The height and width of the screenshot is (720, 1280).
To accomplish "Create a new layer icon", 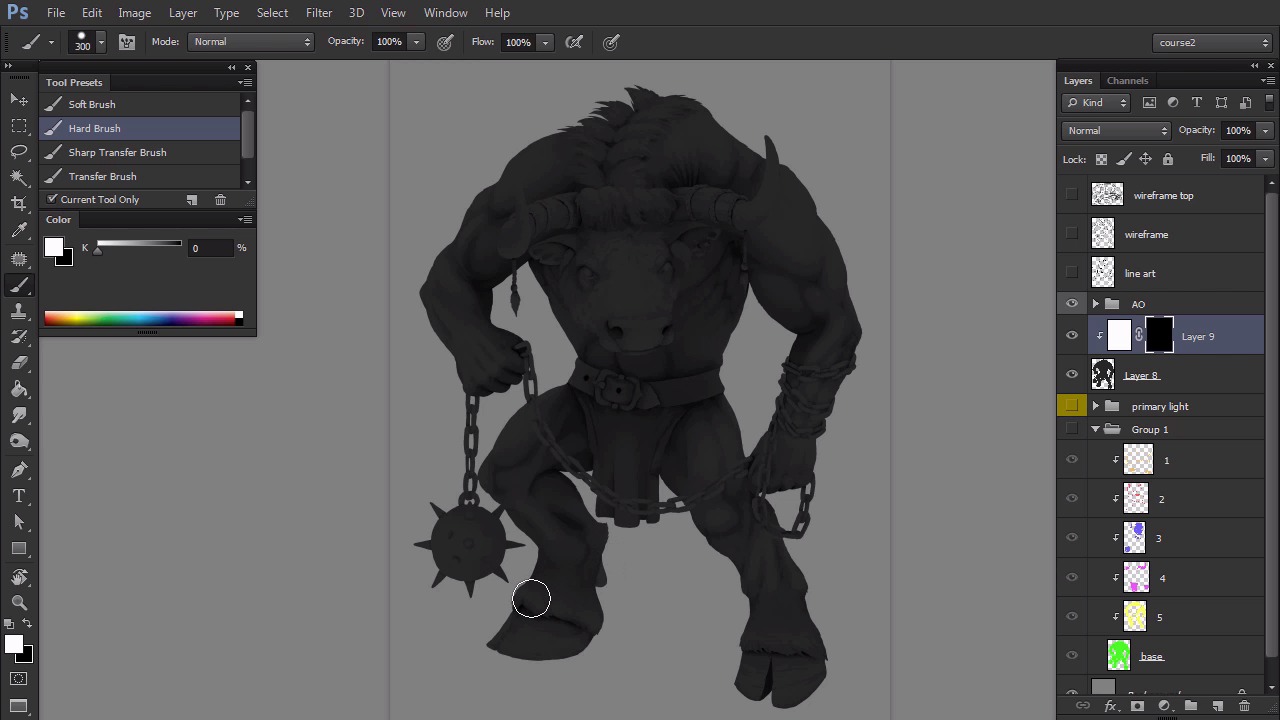I will point(1218,706).
